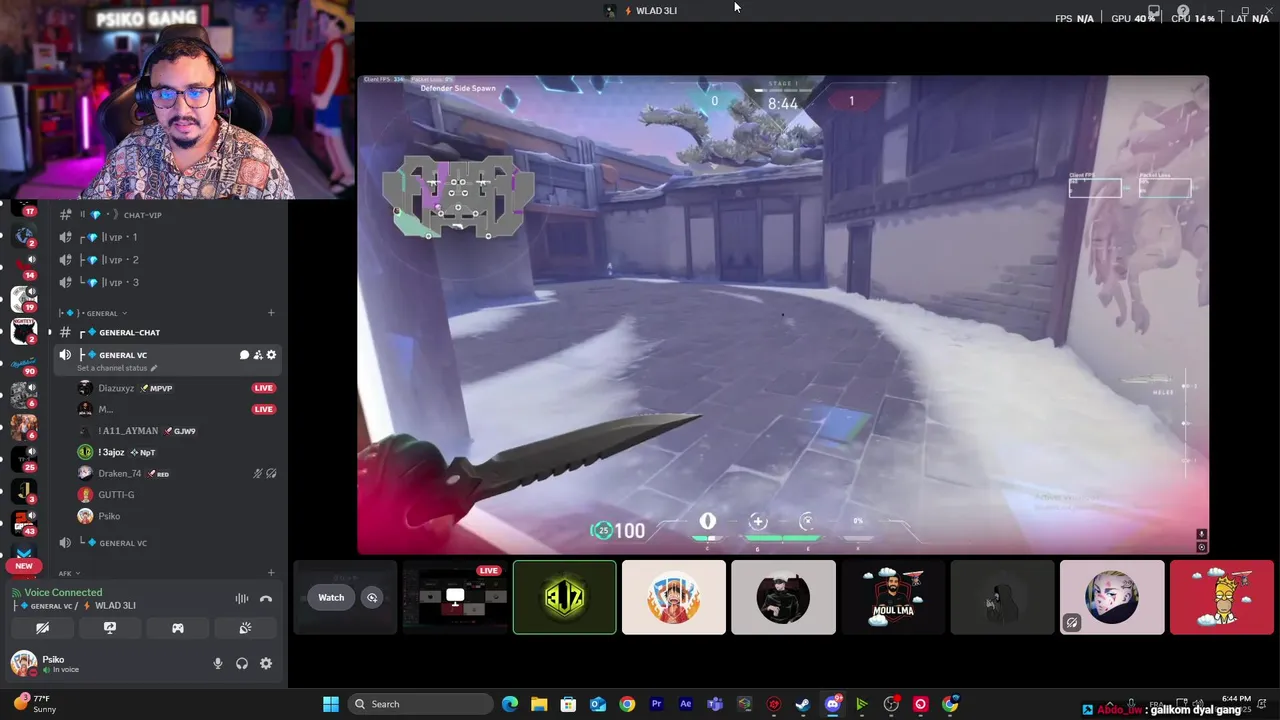This screenshot has height=720, width=1280.
Task: Toggle deafen headphones in user panel
Action: click(242, 663)
